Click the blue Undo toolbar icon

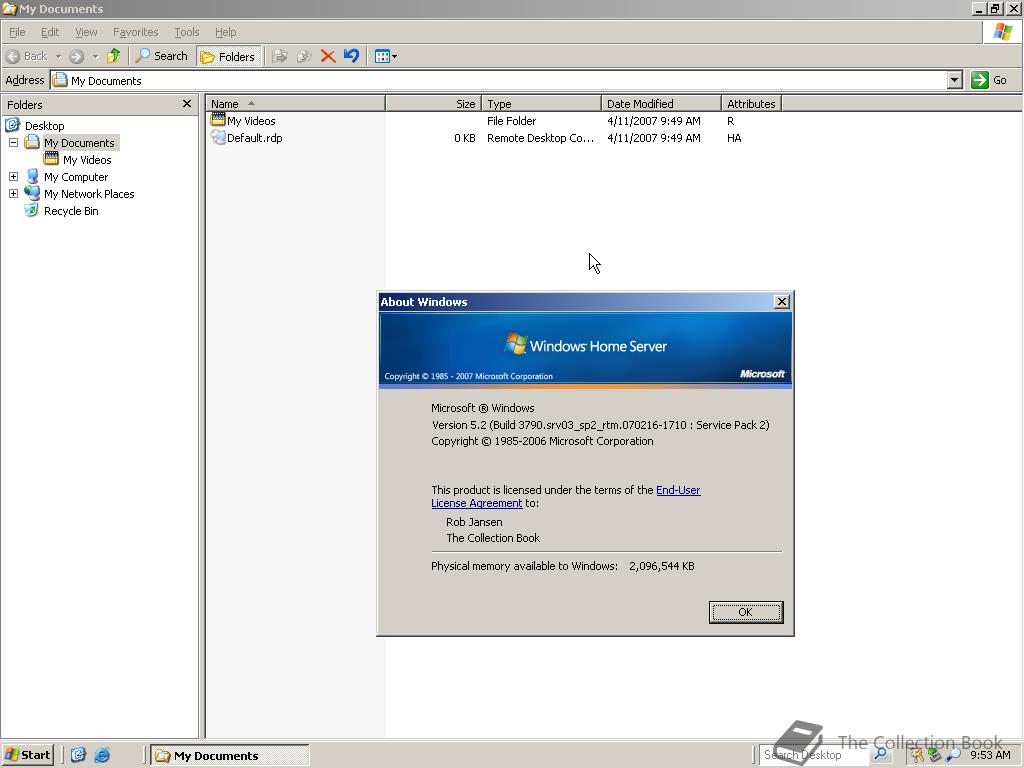pos(351,56)
